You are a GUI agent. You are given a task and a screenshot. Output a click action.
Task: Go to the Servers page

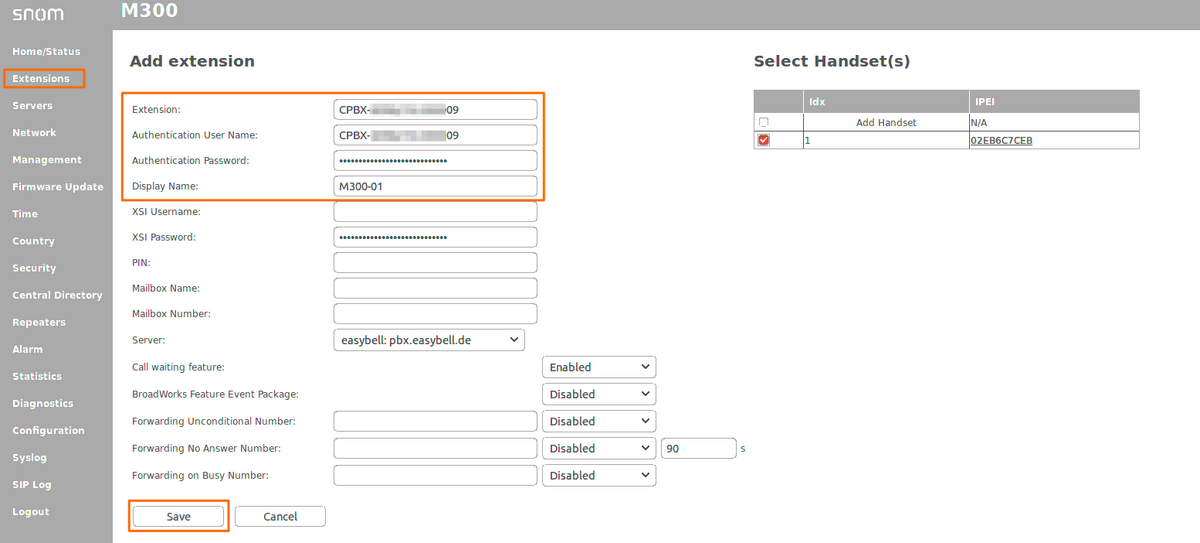point(33,105)
